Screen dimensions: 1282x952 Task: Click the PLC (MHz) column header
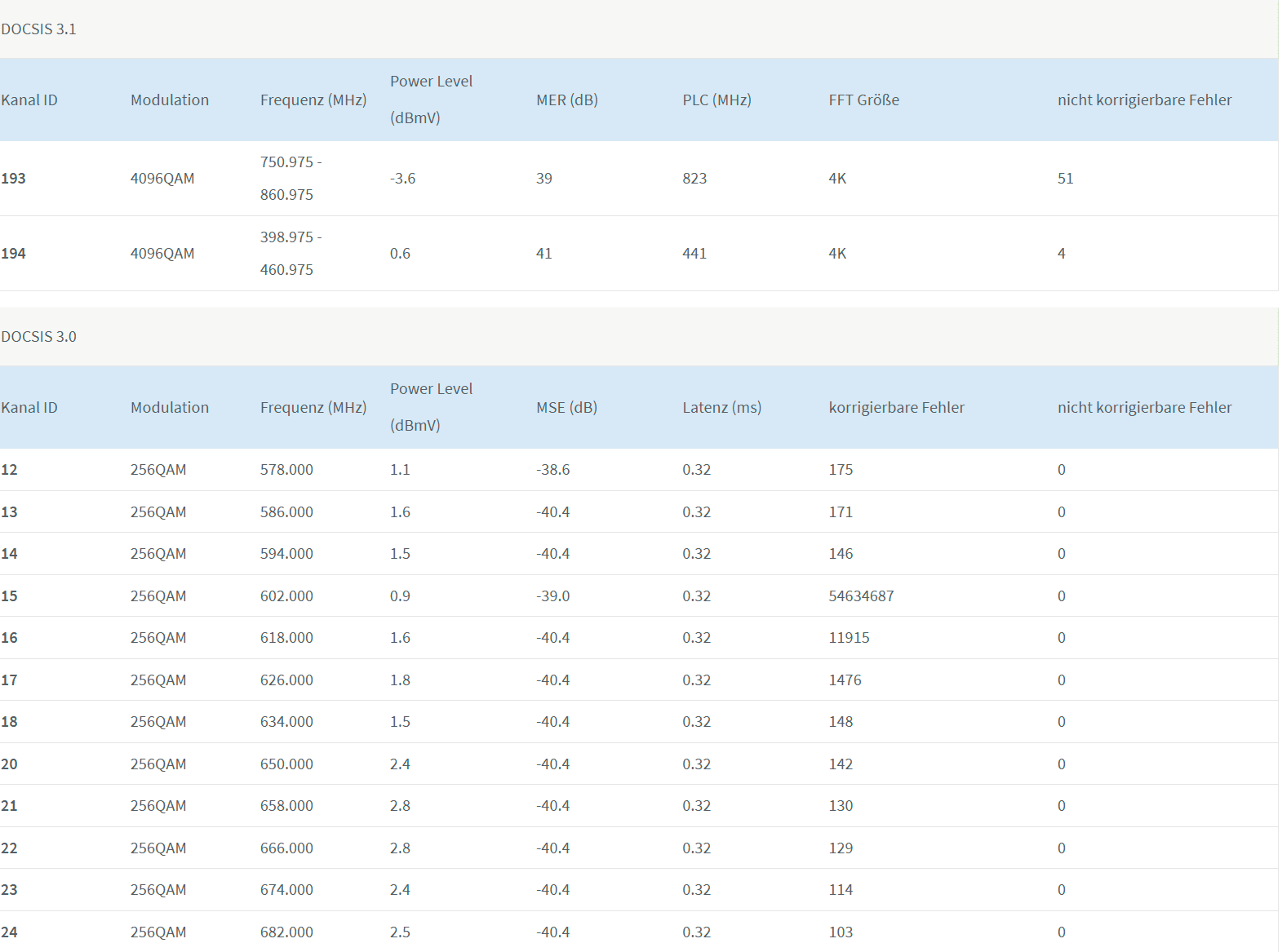pos(716,100)
